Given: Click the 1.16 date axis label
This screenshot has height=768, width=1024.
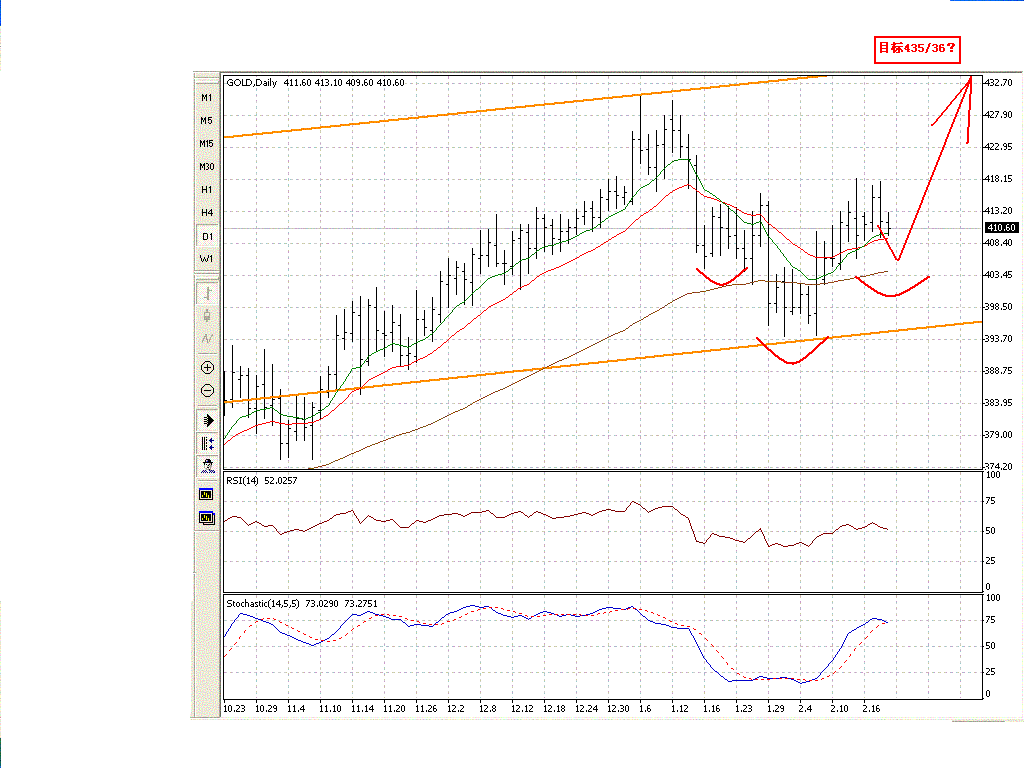Looking at the screenshot, I should click(x=712, y=709).
